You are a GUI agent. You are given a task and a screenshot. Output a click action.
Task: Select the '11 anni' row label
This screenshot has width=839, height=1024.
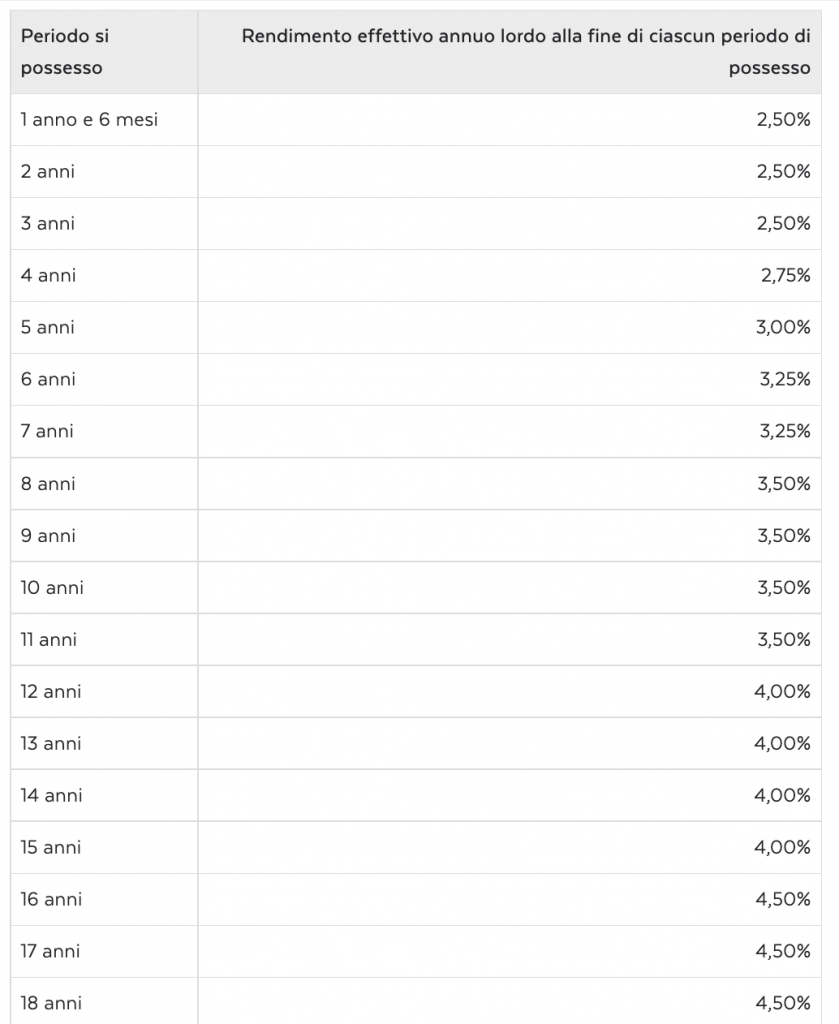coord(49,639)
